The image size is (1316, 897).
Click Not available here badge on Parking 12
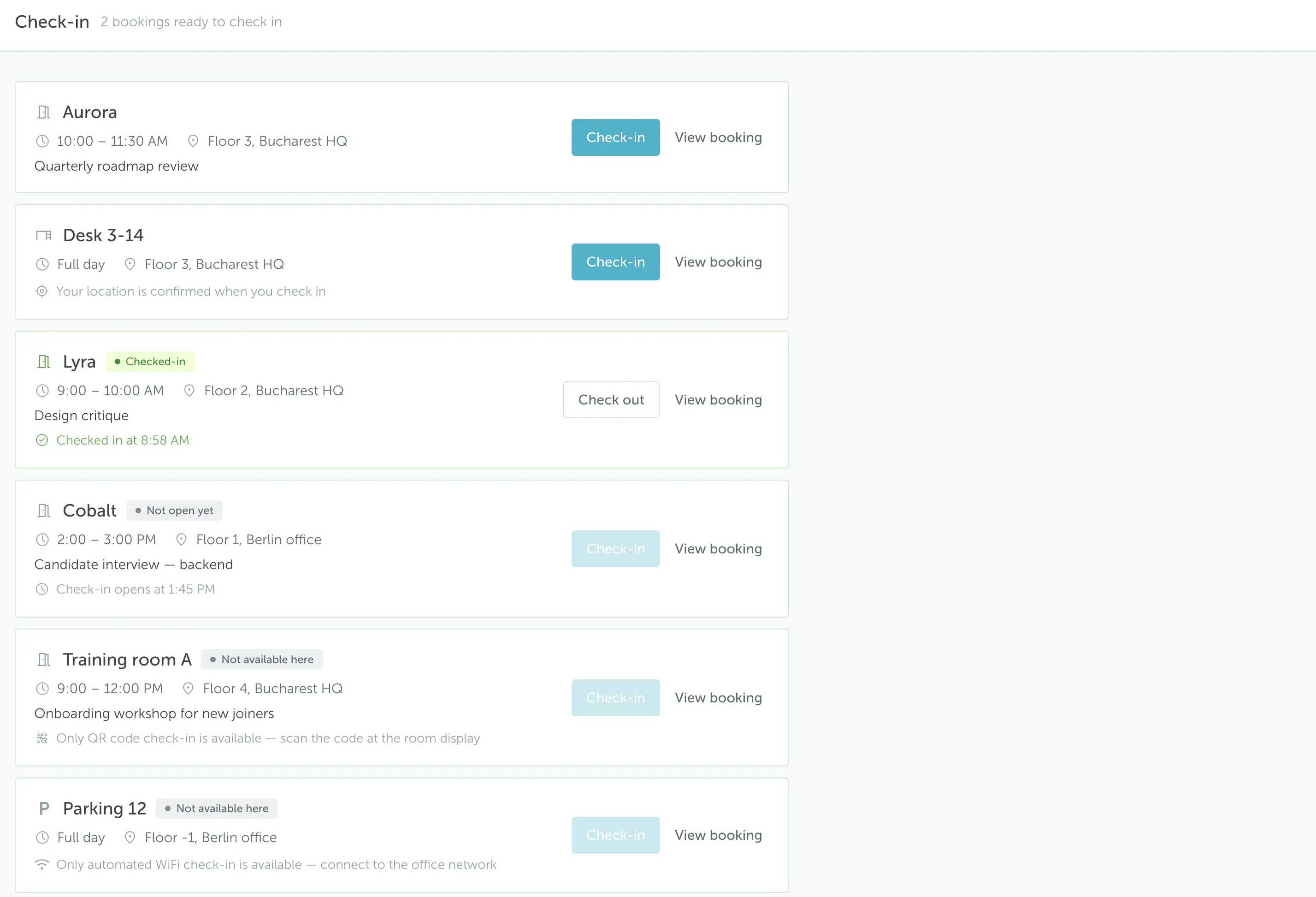217,808
